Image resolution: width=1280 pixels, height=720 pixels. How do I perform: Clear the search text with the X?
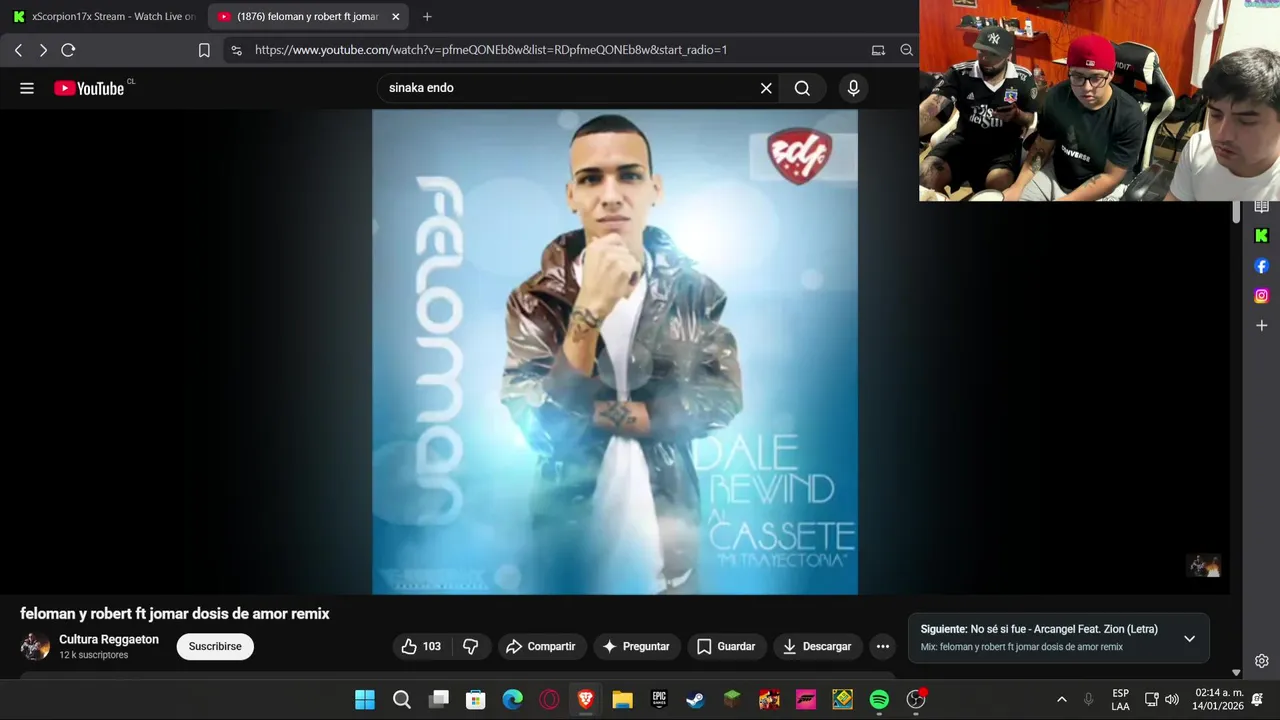(x=766, y=88)
